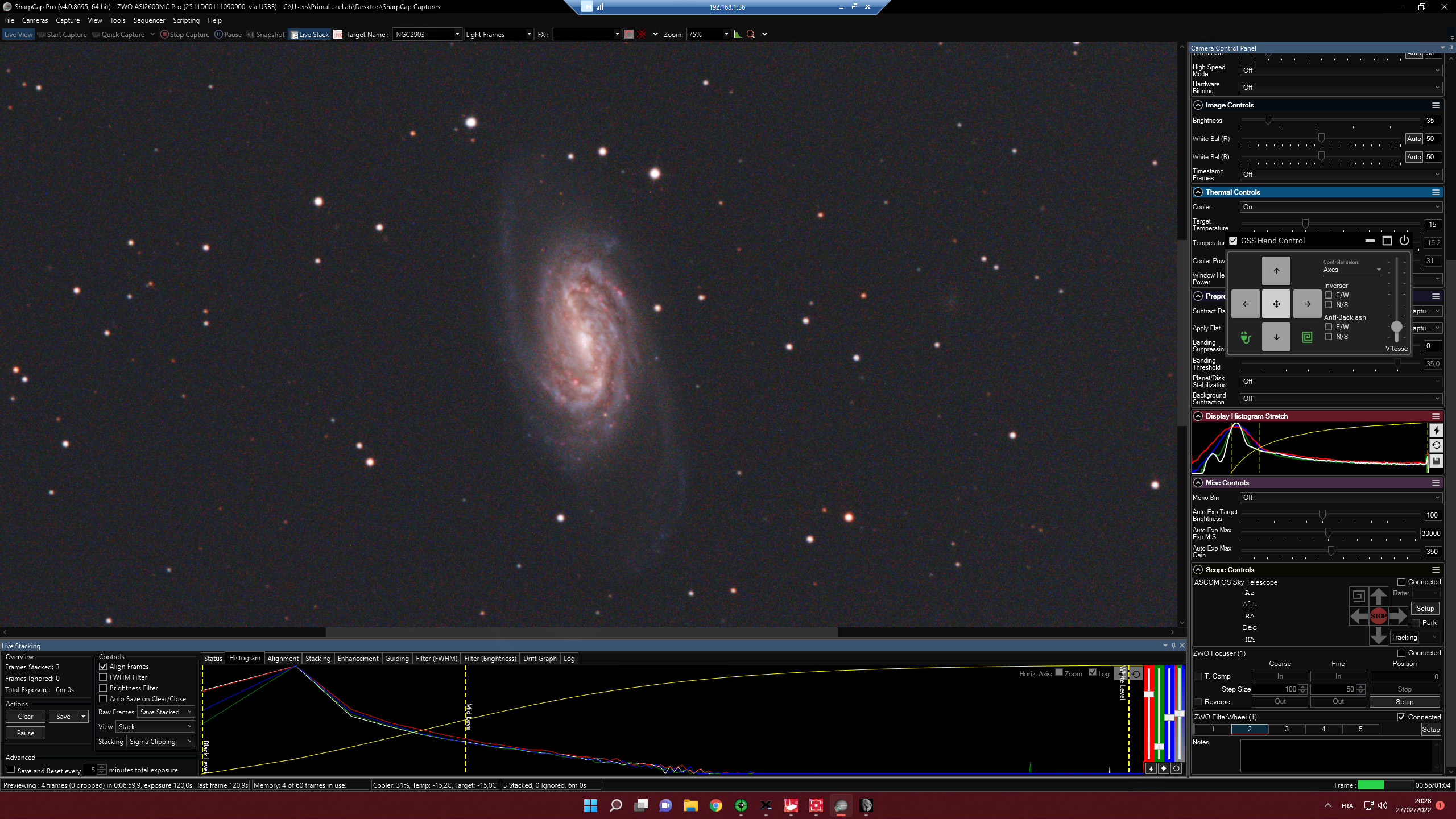The image size is (1456, 819).
Task: Click the live stack auto color balance star icon
Action: [1163, 768]
